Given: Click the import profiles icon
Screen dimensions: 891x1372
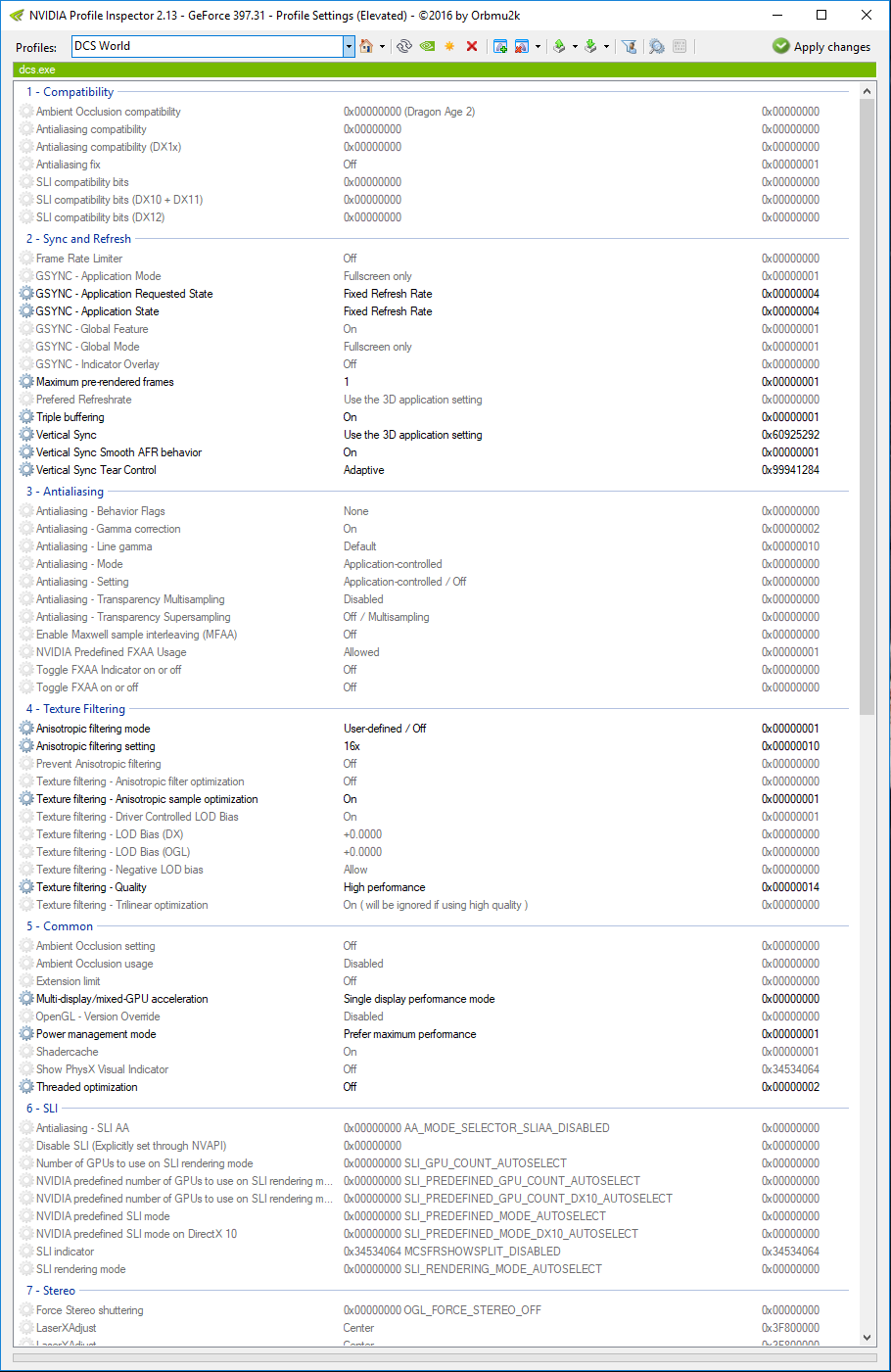Looking at the screenshot, I should point(590,46).
